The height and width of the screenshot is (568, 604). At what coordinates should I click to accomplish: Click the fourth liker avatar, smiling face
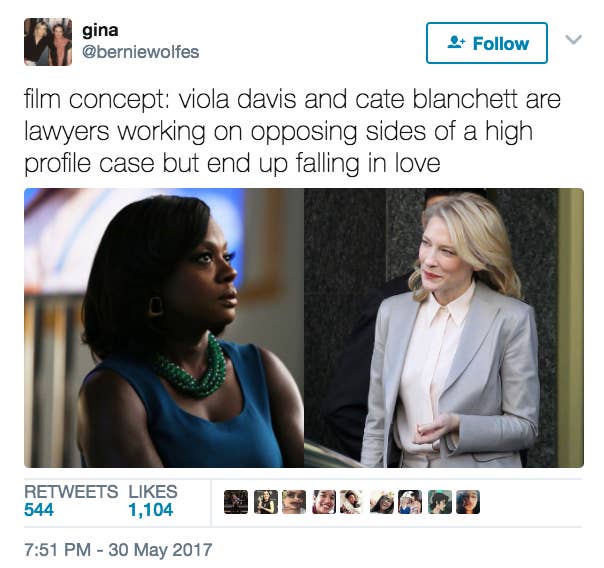click(324, 502)
